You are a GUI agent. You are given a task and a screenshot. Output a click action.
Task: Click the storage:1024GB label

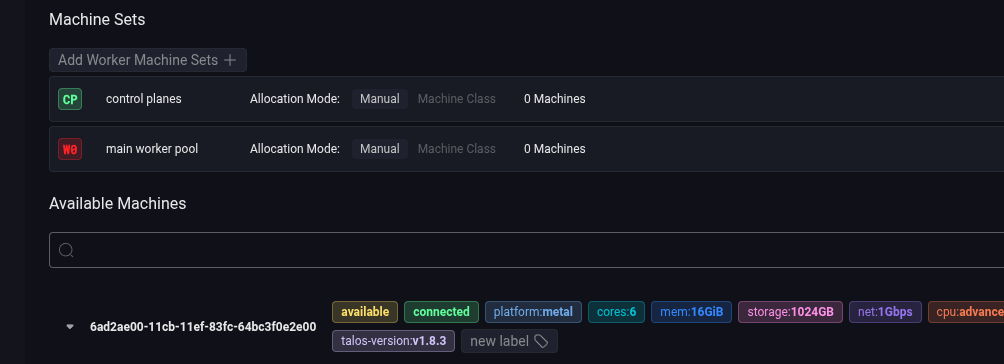(790, 312)
